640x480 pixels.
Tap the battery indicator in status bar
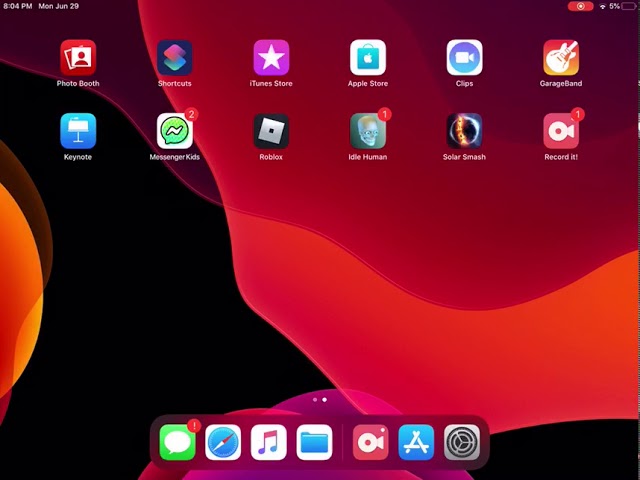[x=629, y=6]
